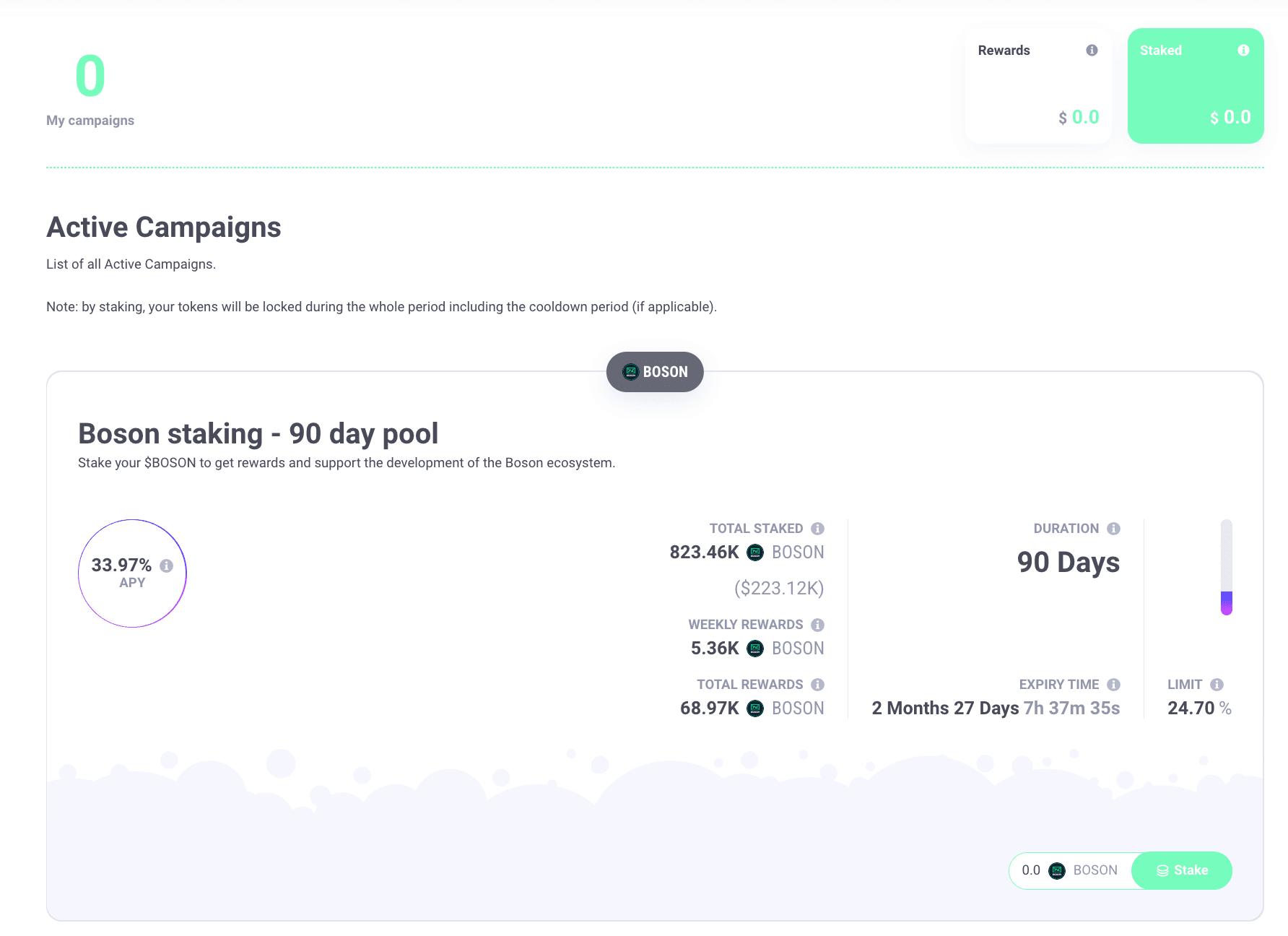Viewport: 1288px width, 936px height.
Task: Click the Expiry Time info icon
Action: (x=1113, y=685)
